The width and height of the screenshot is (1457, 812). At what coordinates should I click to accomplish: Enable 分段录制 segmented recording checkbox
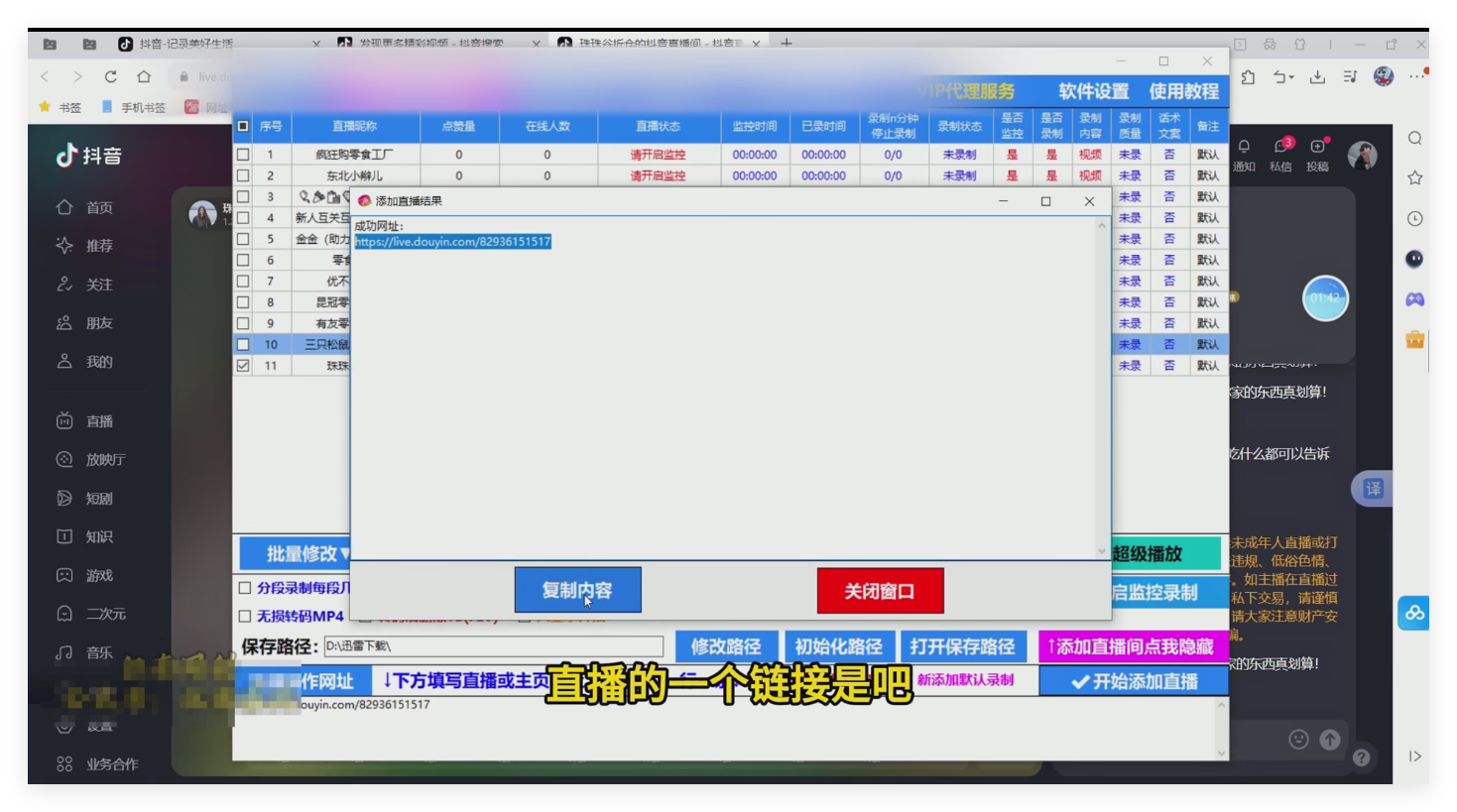tap(245, 588)
